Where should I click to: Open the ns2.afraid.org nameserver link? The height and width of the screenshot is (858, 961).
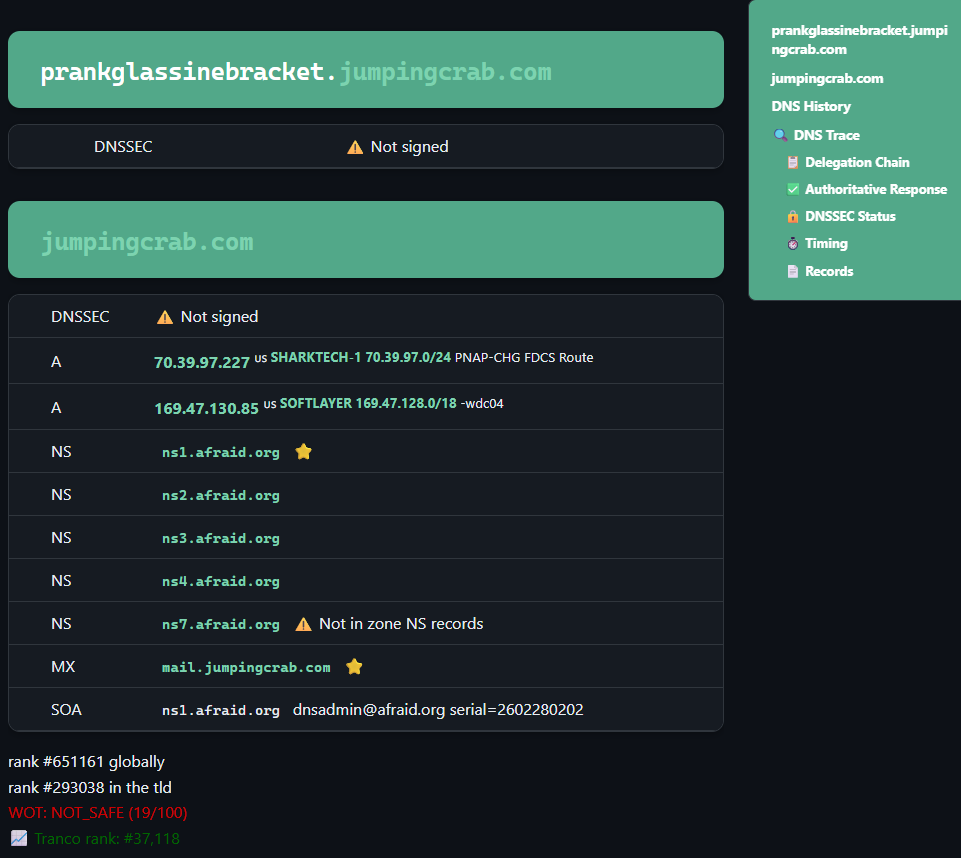point(221,495)
